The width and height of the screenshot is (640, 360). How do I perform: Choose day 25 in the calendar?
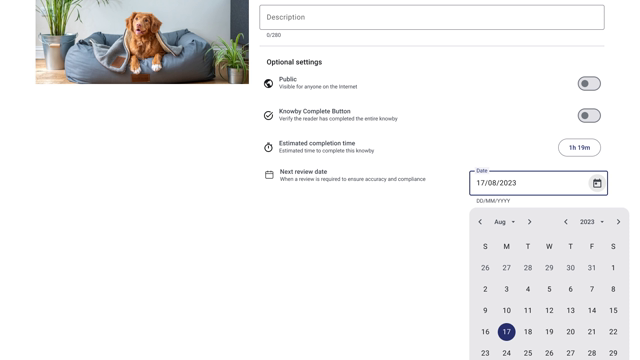(528, 353)
